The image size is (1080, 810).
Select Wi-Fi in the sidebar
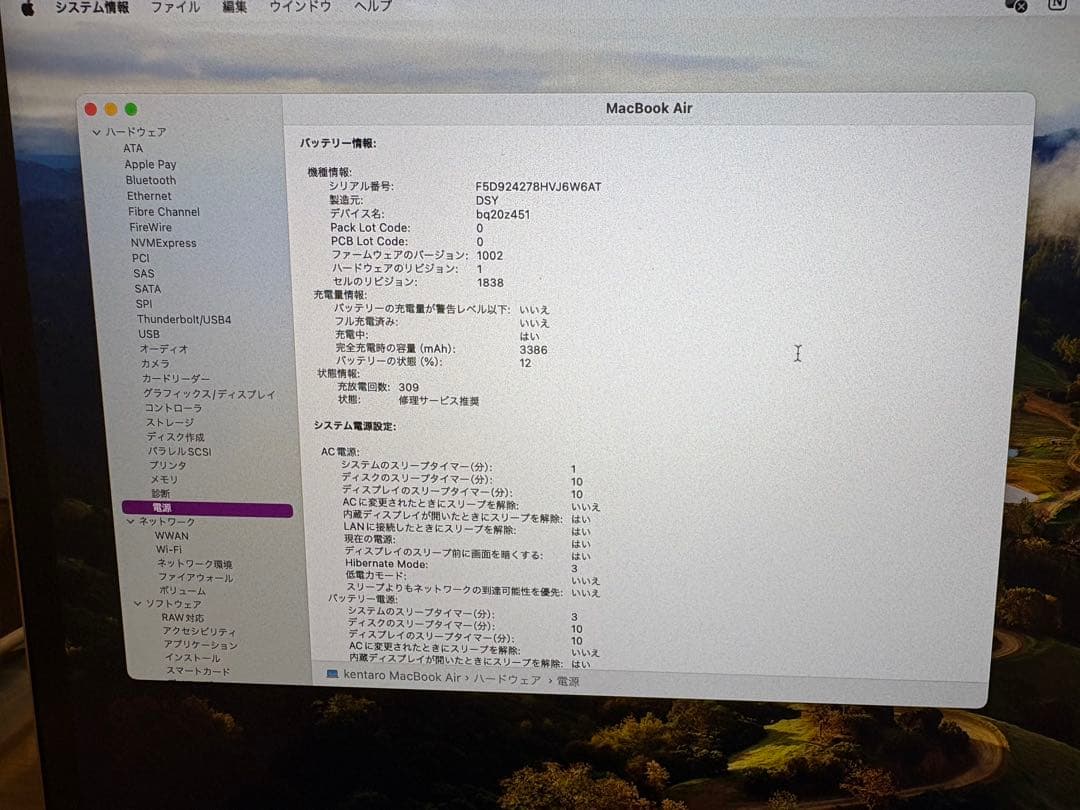(x=169, y=549)
